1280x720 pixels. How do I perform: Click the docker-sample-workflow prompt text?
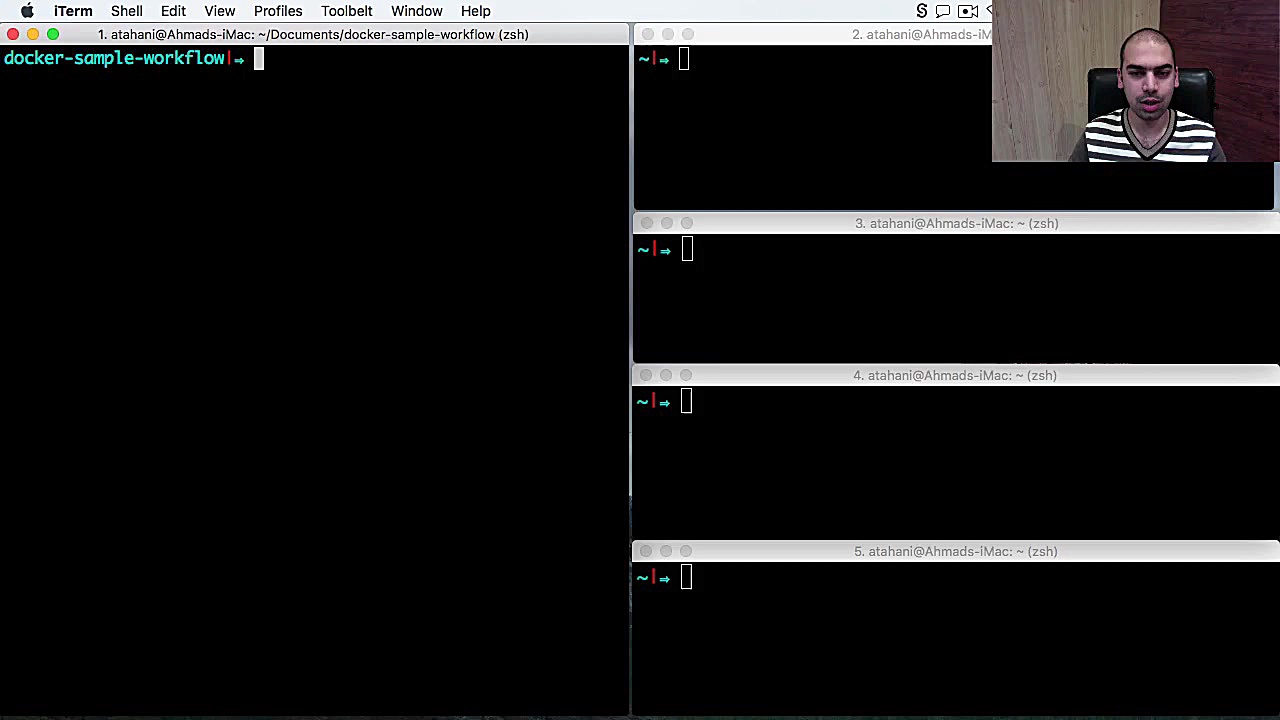tap(114, 58)
